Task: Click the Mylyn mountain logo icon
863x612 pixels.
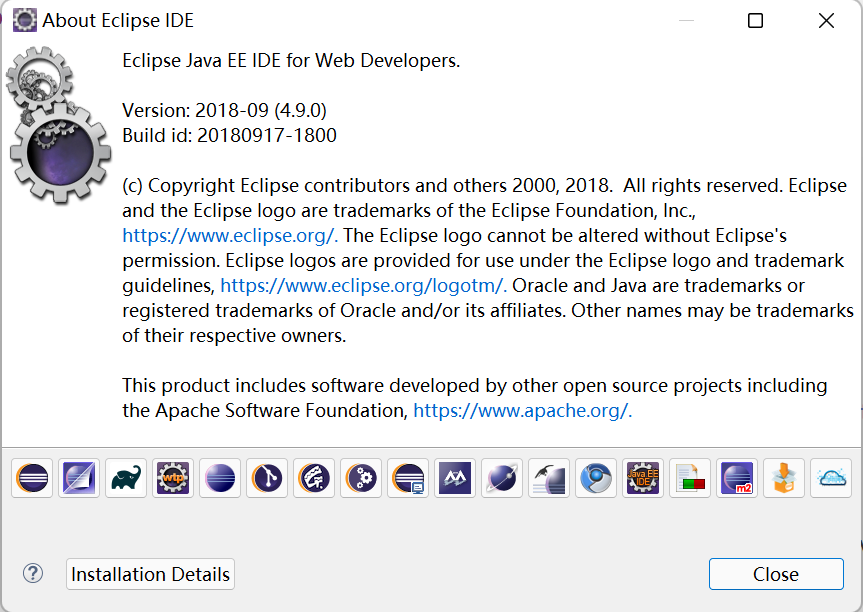Action: tap(454, 478)
